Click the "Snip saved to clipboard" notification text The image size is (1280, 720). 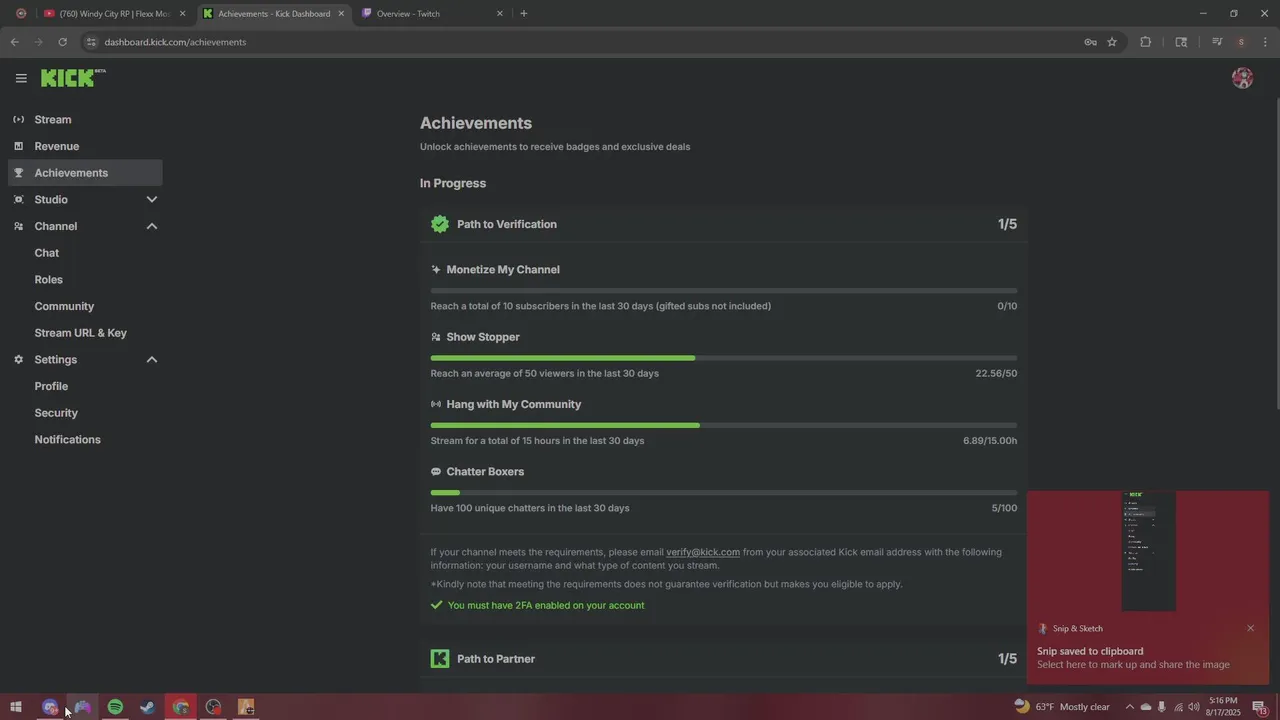1090,651
